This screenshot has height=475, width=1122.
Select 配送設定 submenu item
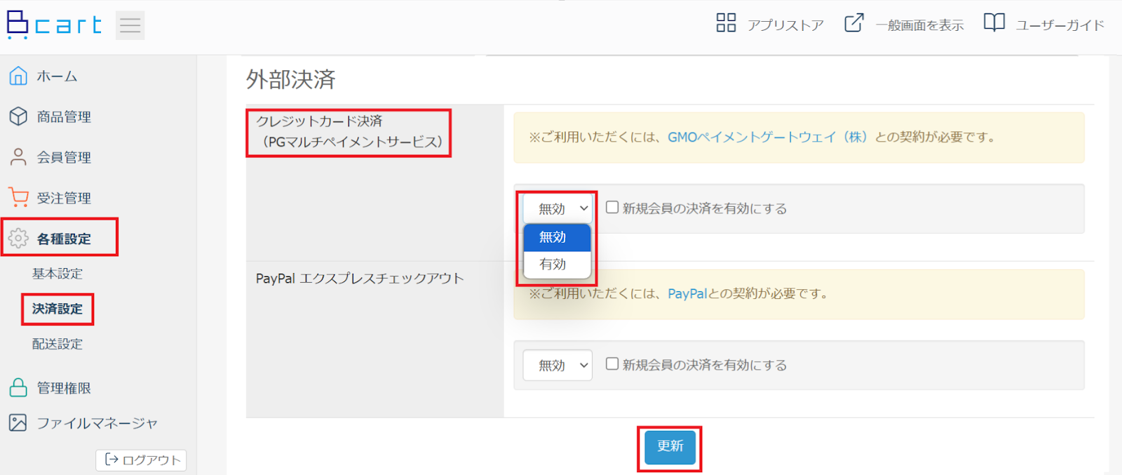coord(57,344)
